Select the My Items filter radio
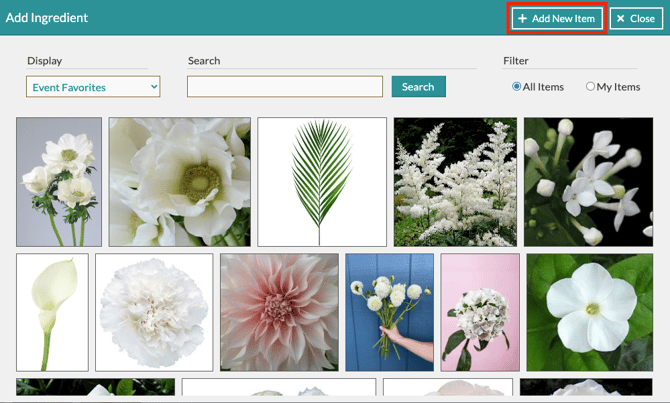 pyautogui.click(x=590, y=86)
